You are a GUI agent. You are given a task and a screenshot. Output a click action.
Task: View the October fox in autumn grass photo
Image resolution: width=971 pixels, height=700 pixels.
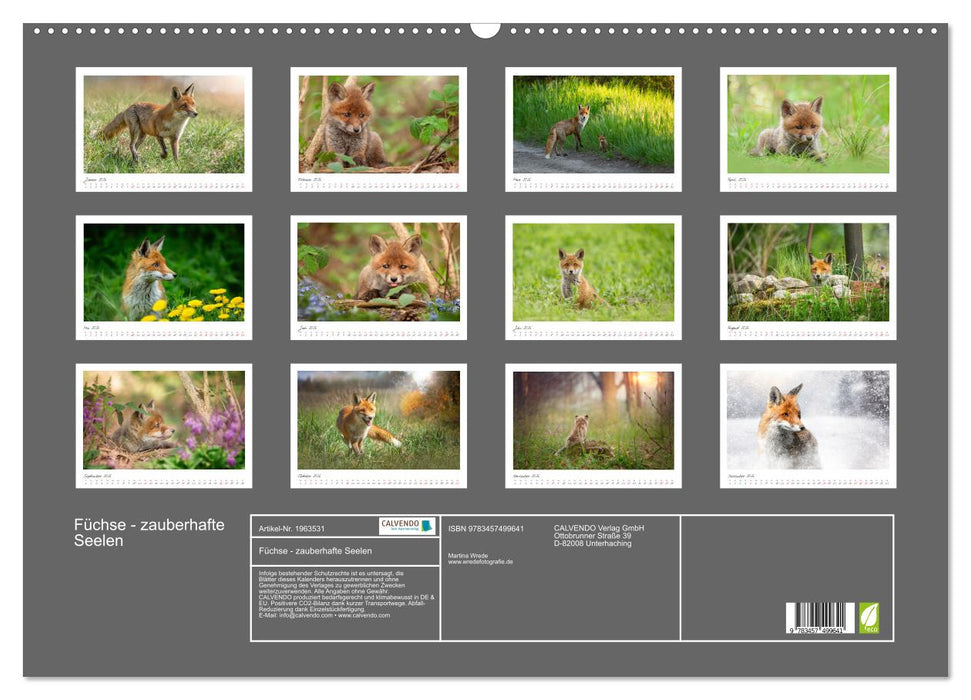[378, 420]
